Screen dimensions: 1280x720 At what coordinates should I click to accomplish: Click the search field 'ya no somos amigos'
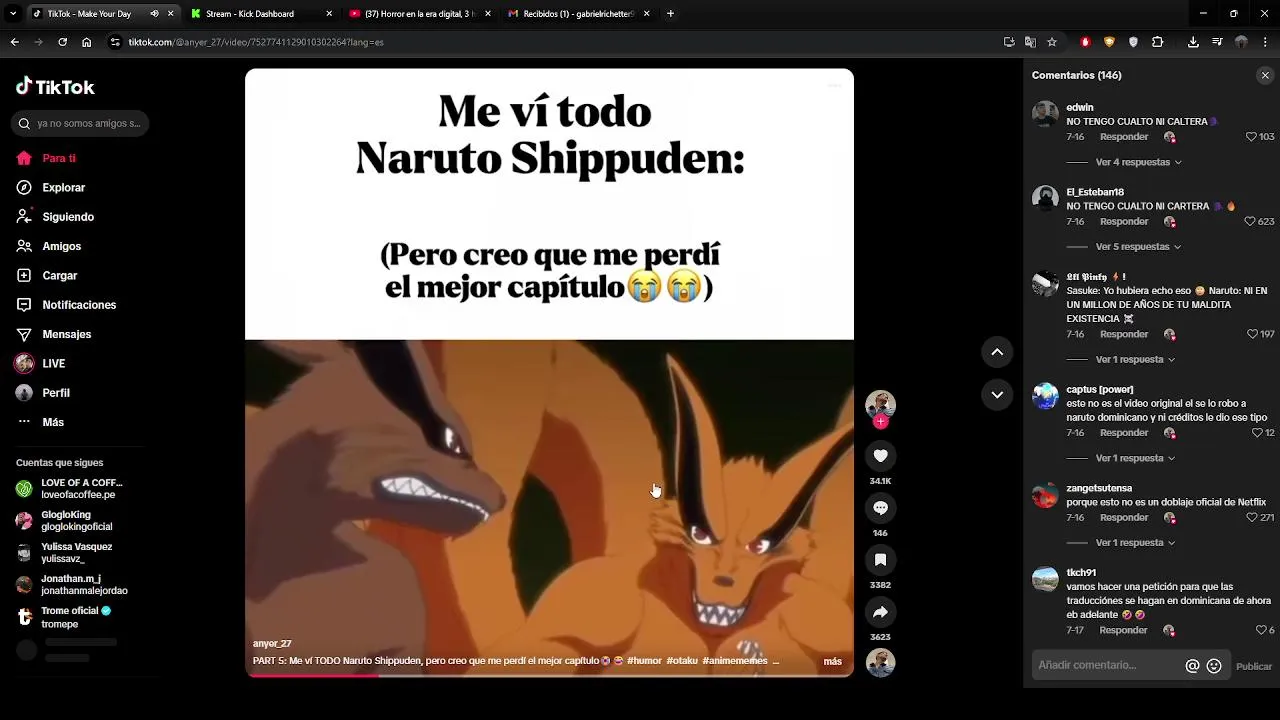click(80, 123)
